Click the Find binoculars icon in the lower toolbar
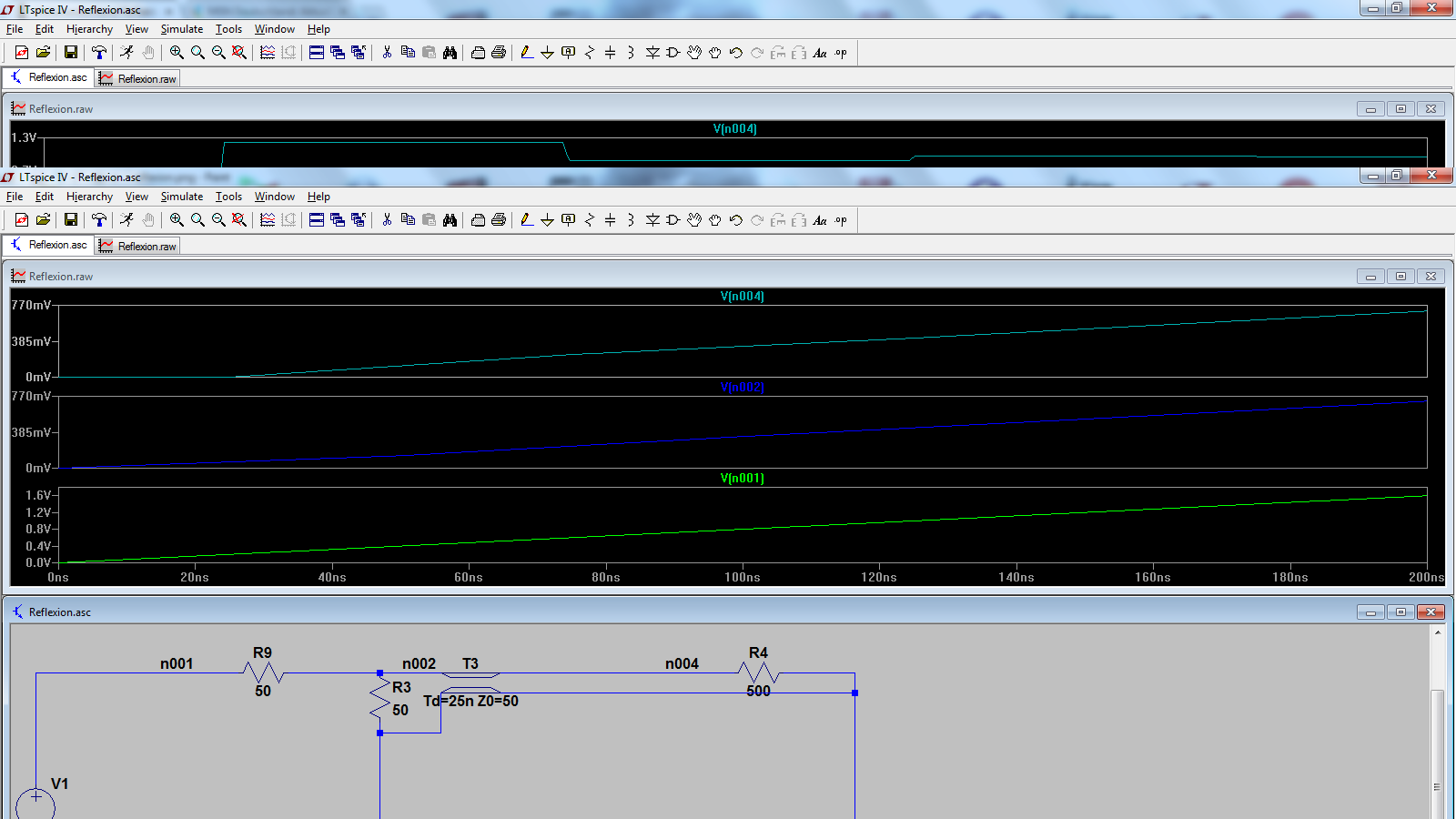 click(450, 220)
